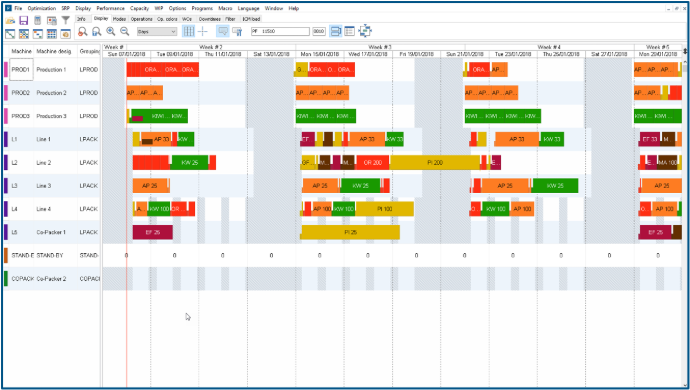The width and height of the screenshot is (690, 390).
Task: Click the PF date input field
Action: (280, 32)
